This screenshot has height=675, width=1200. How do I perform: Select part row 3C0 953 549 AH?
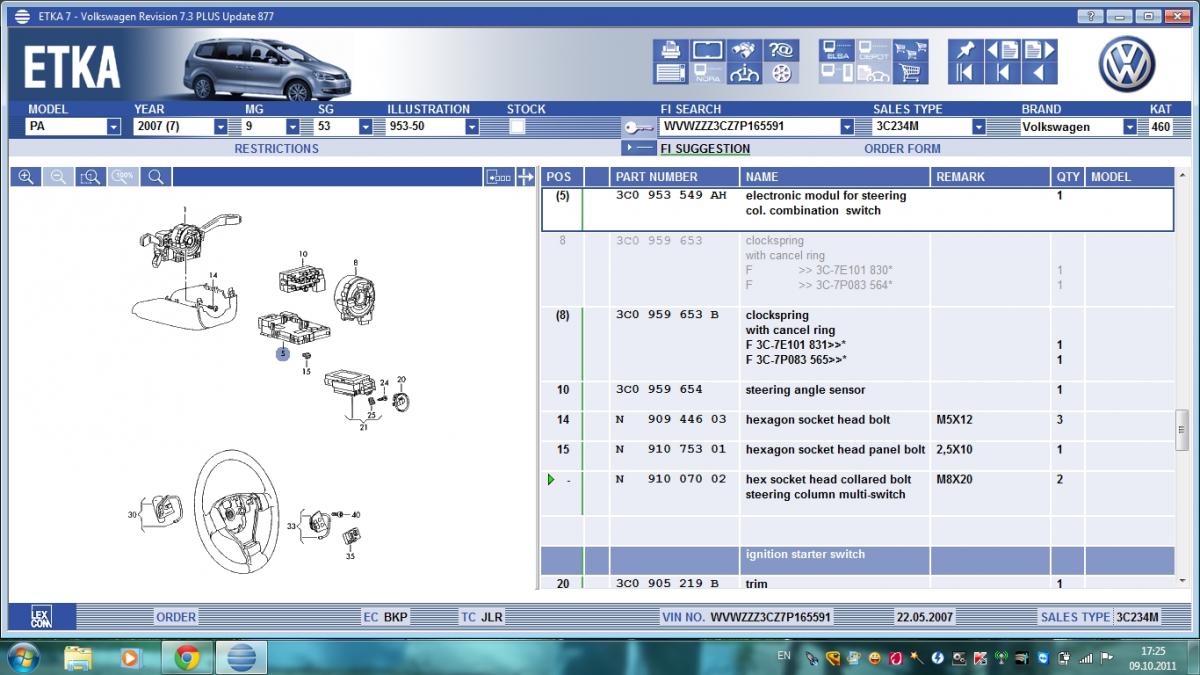857,209
